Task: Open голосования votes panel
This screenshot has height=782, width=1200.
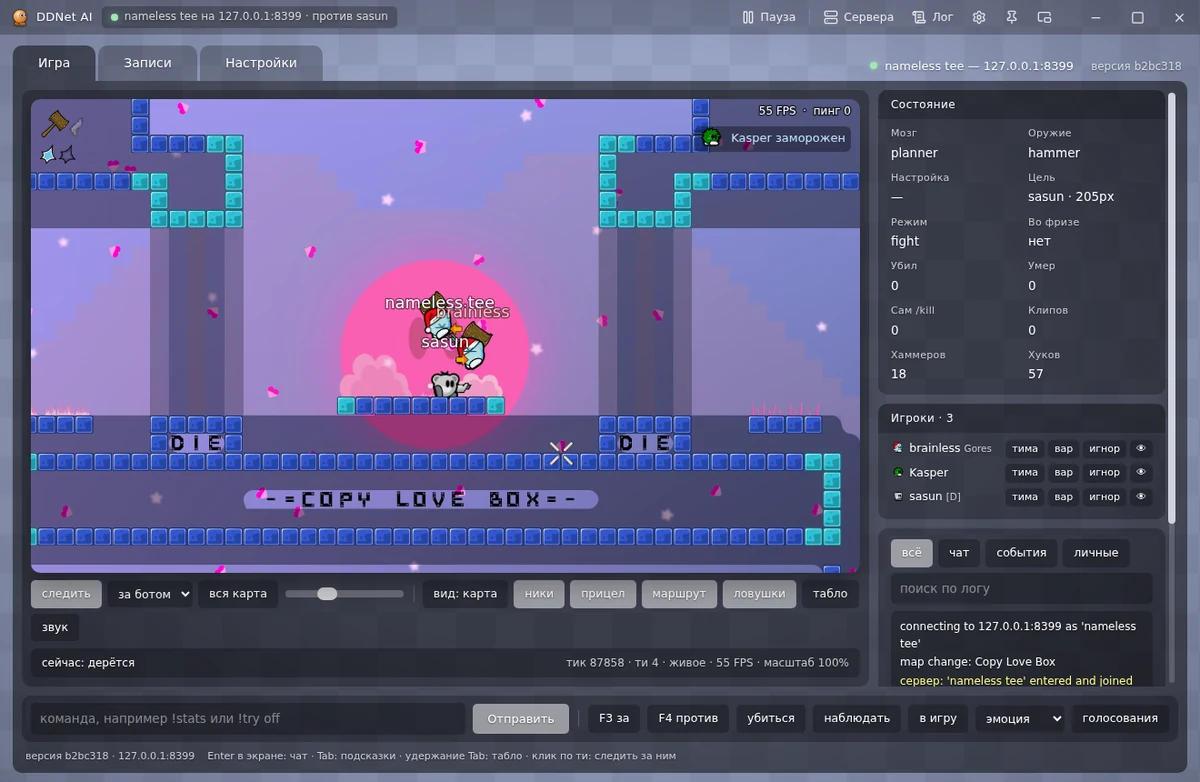Action: click(1120, 718)
